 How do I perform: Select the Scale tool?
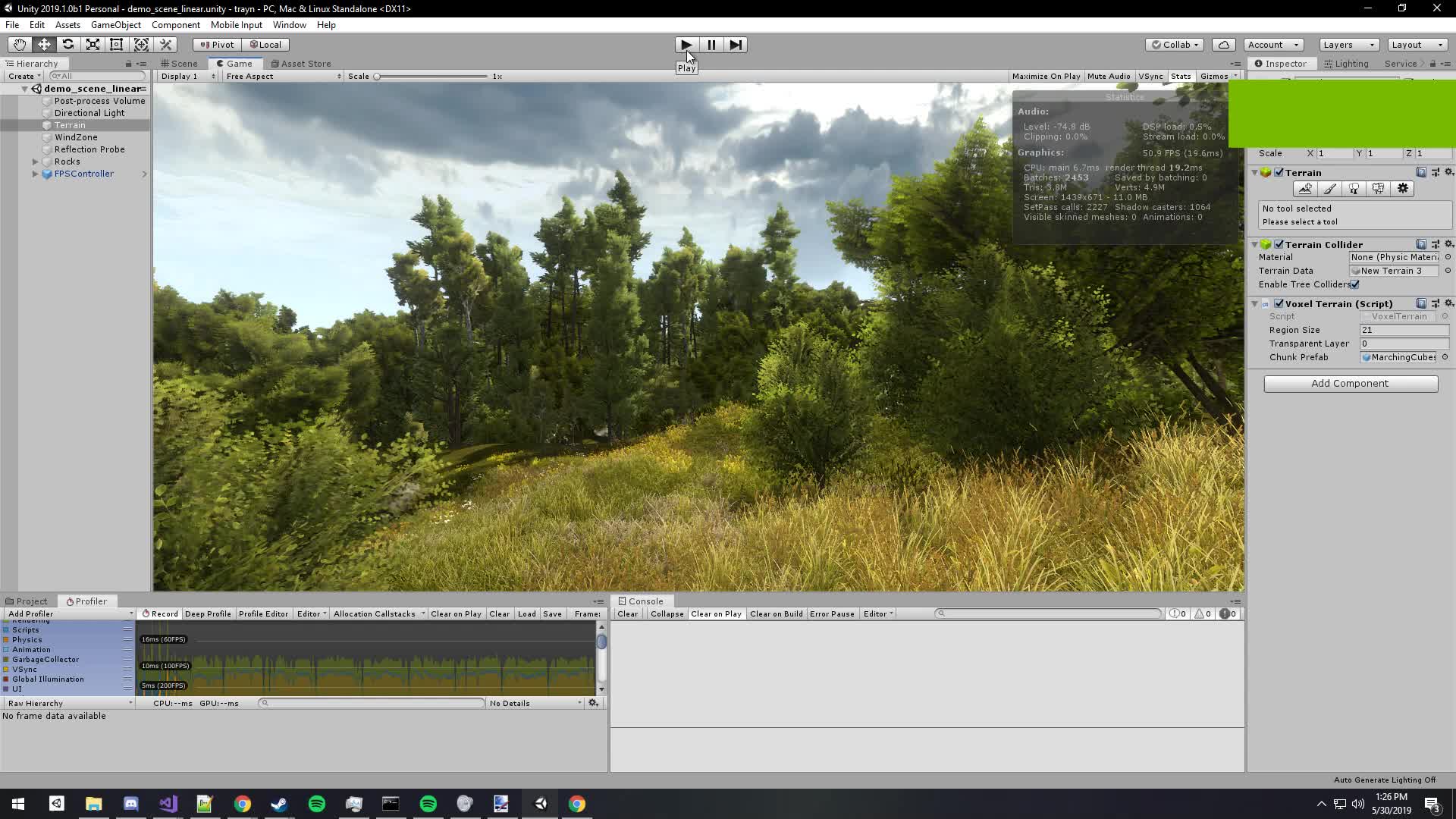point(93,44)
